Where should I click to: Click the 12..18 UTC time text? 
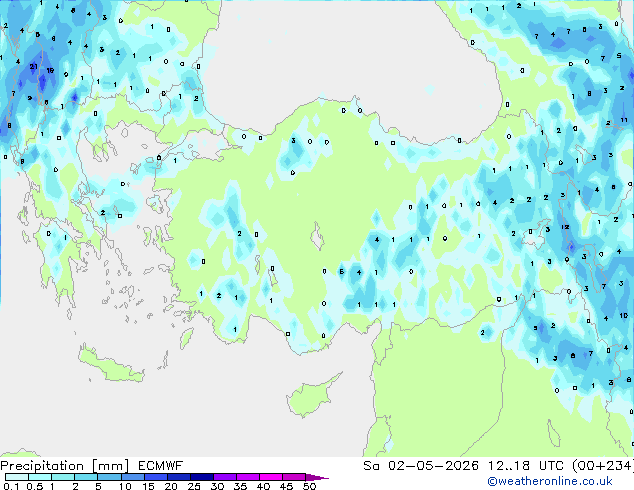click(x=525, y=466)
